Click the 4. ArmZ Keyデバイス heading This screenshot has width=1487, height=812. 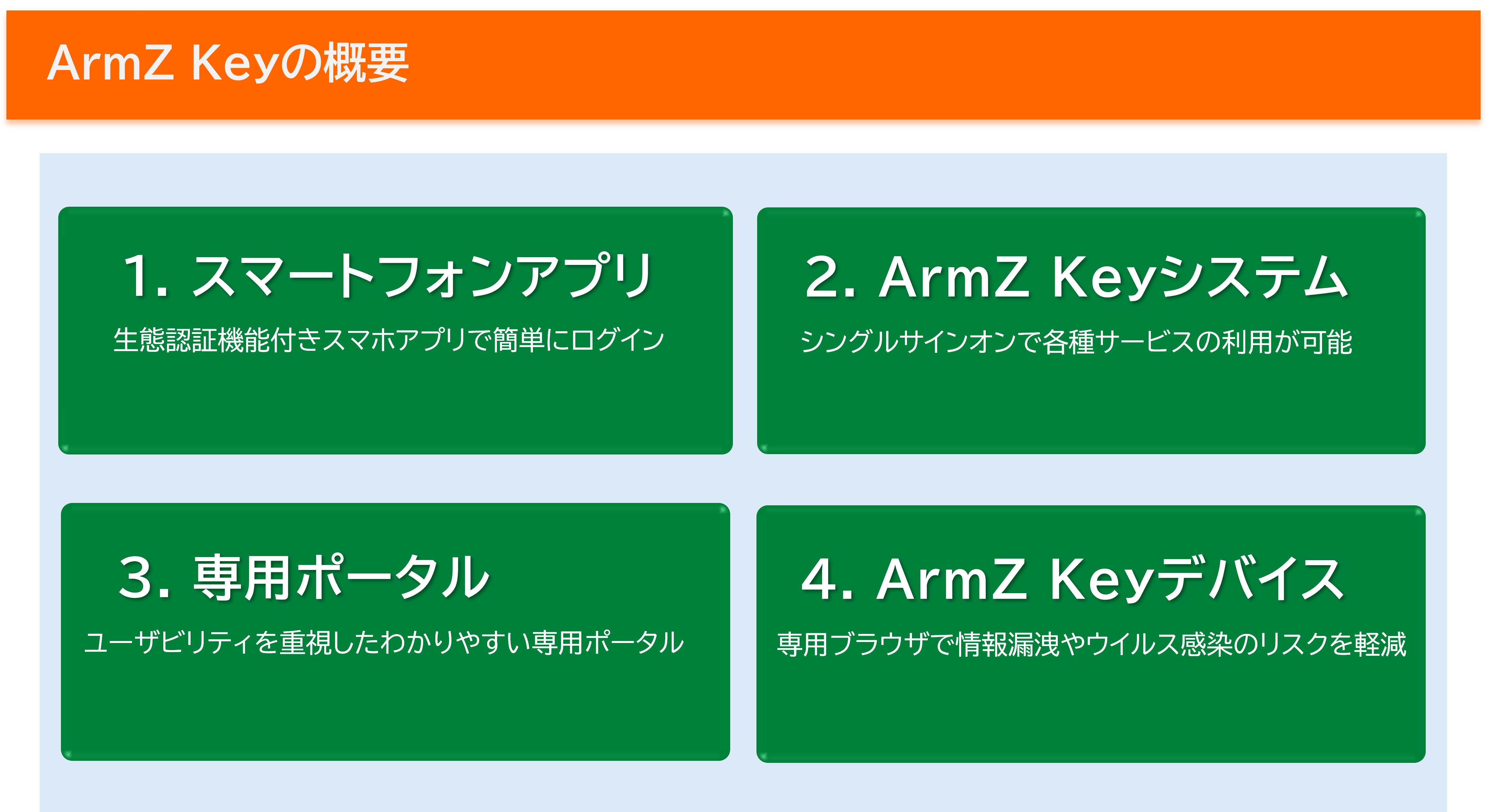1073,579
